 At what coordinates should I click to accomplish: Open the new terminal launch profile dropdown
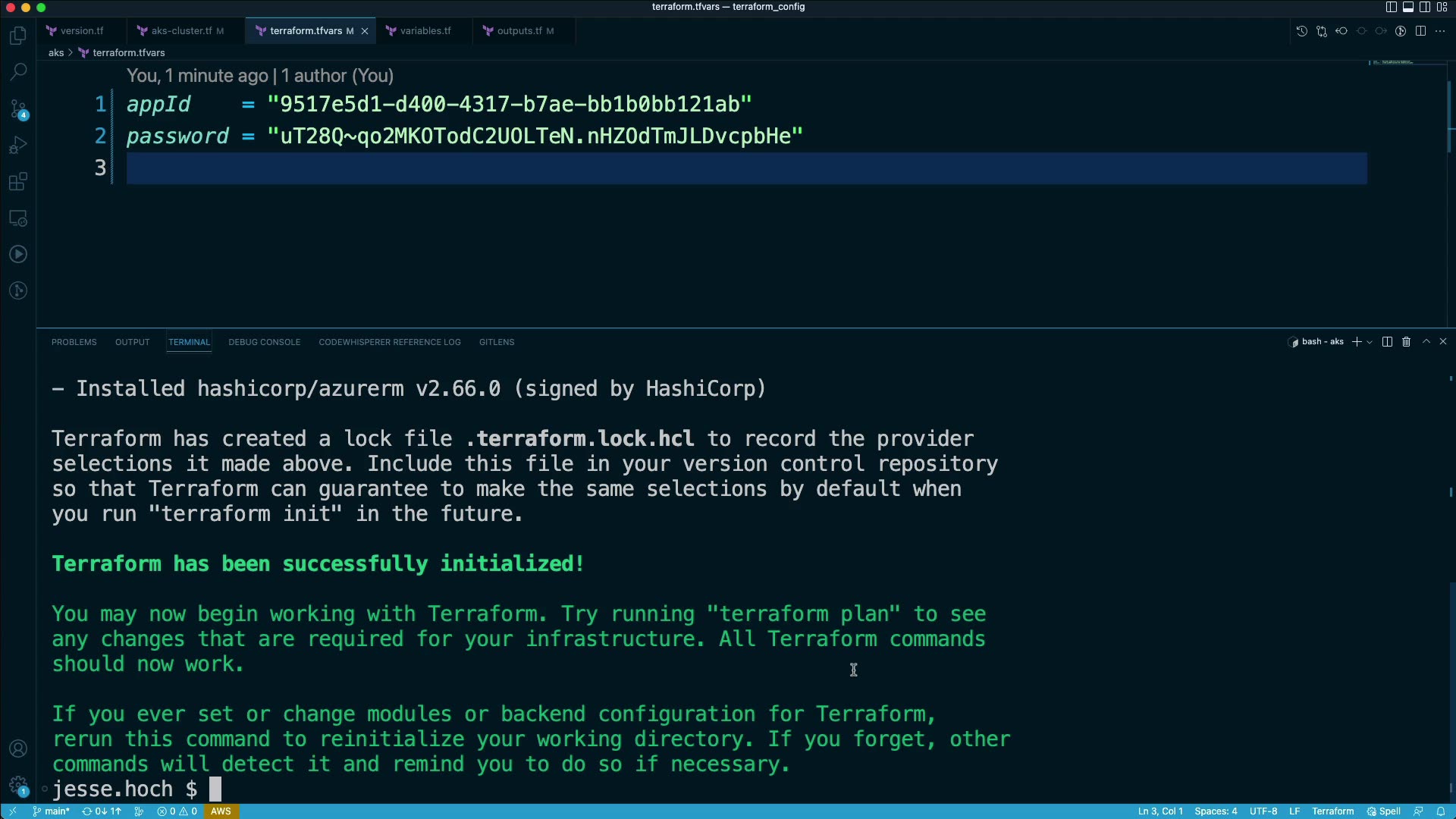click(x=1370, y=342)
